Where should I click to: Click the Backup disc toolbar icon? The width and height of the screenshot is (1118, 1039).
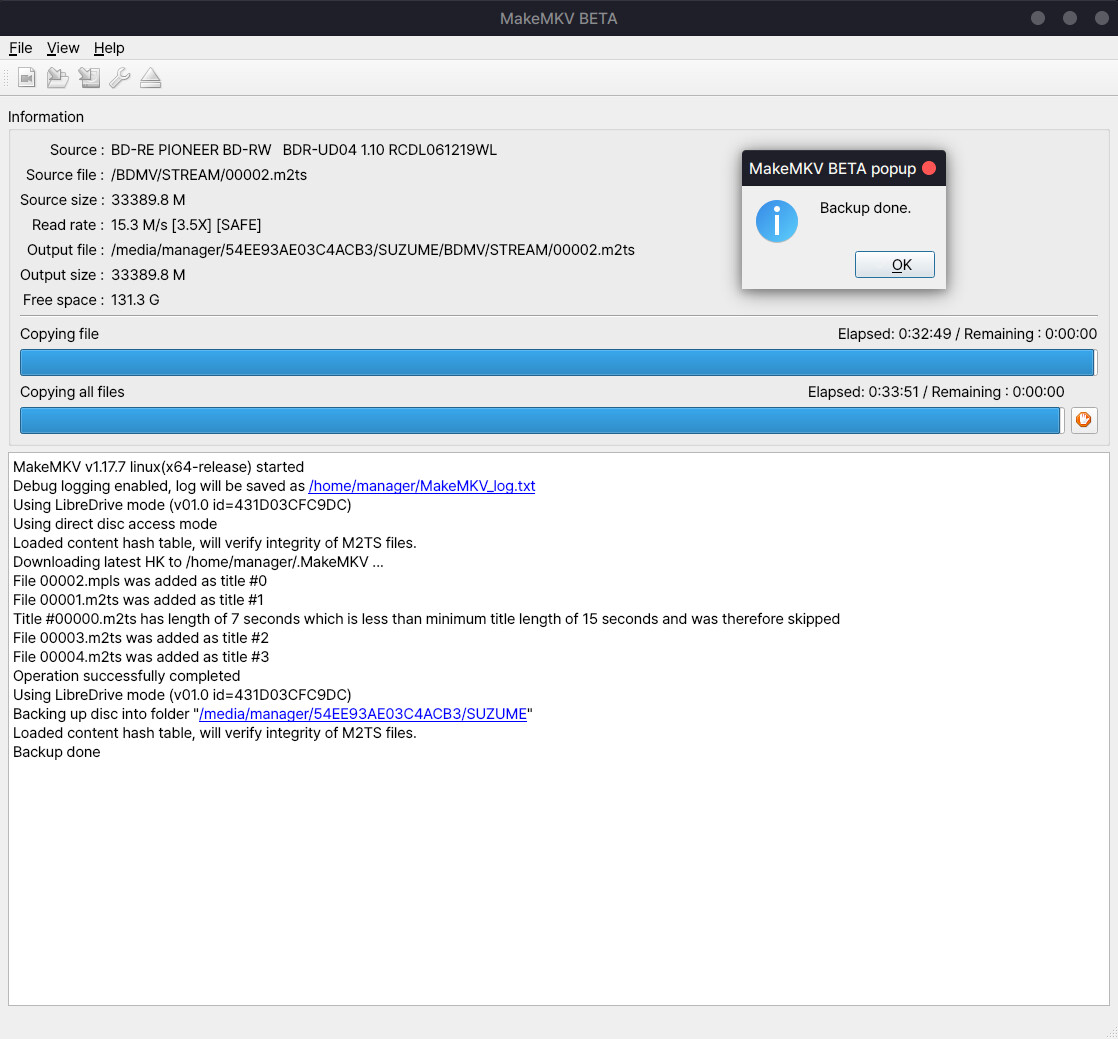89,78
